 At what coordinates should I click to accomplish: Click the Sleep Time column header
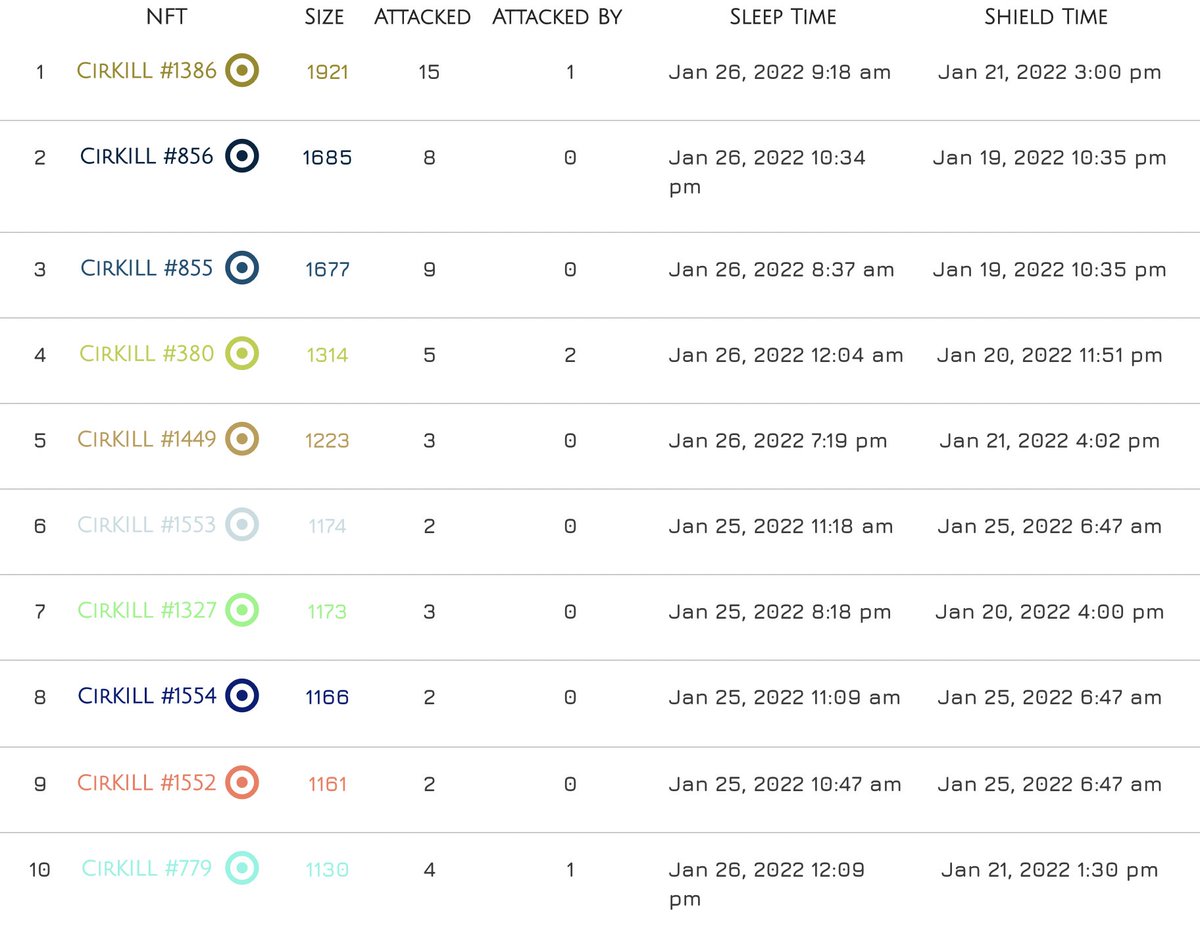tap(783, 17)
